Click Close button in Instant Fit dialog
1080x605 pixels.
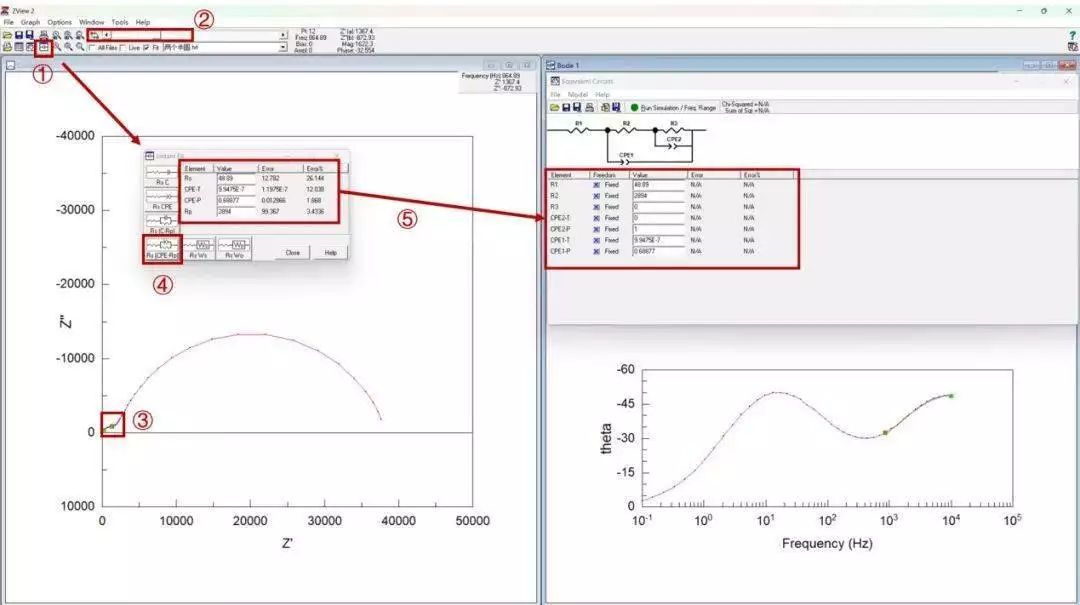pyautogui.click(x=293, y=253)
